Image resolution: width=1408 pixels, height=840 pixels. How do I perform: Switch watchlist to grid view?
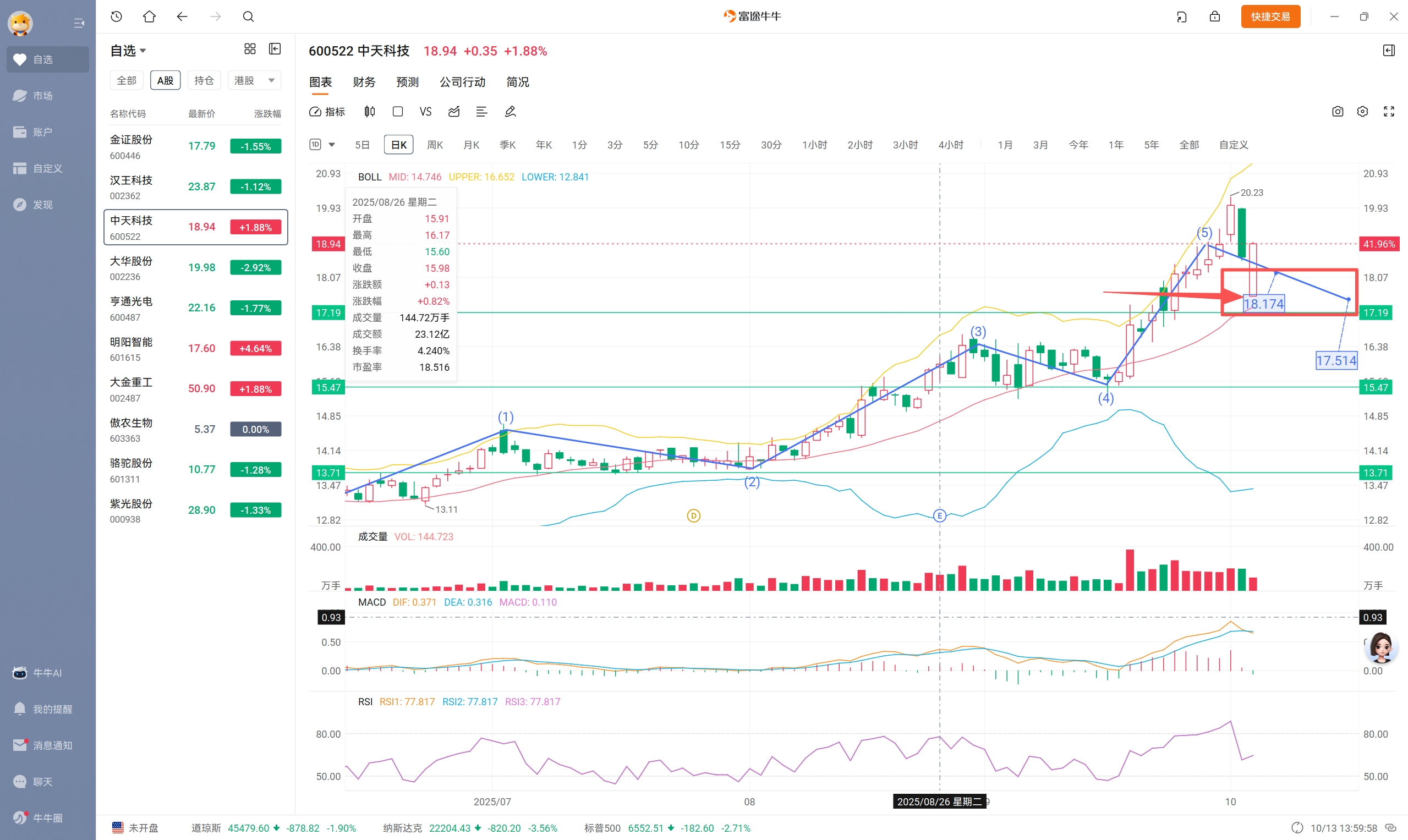tap(250, 48)
